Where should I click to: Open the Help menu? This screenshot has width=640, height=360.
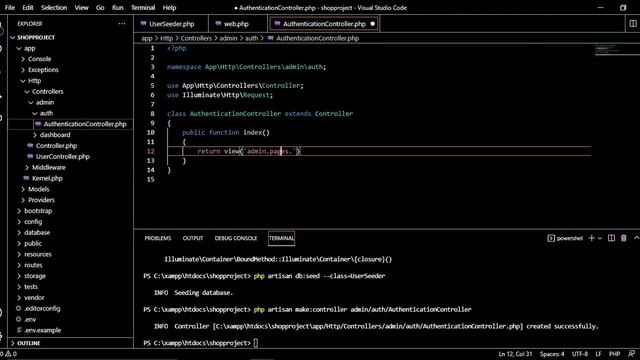[x=169, y=7]
